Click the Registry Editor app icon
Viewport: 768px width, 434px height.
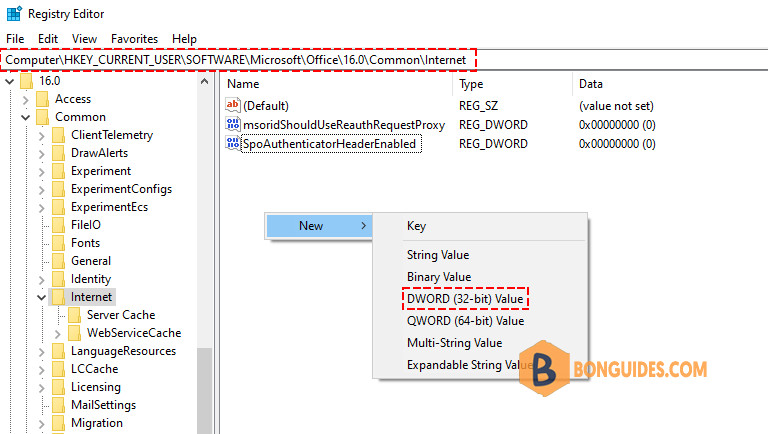[x=14, y=13]
